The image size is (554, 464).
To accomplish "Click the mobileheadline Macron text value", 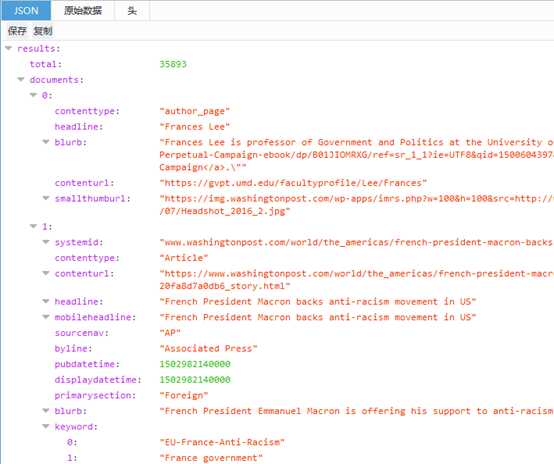I will coord(318,317).
